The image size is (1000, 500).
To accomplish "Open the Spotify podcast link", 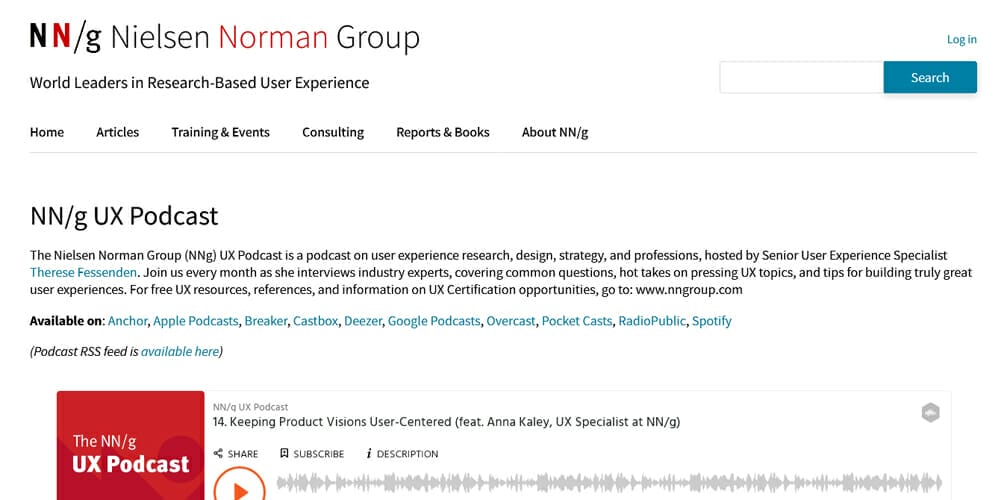I will click(x=712, y=321).
